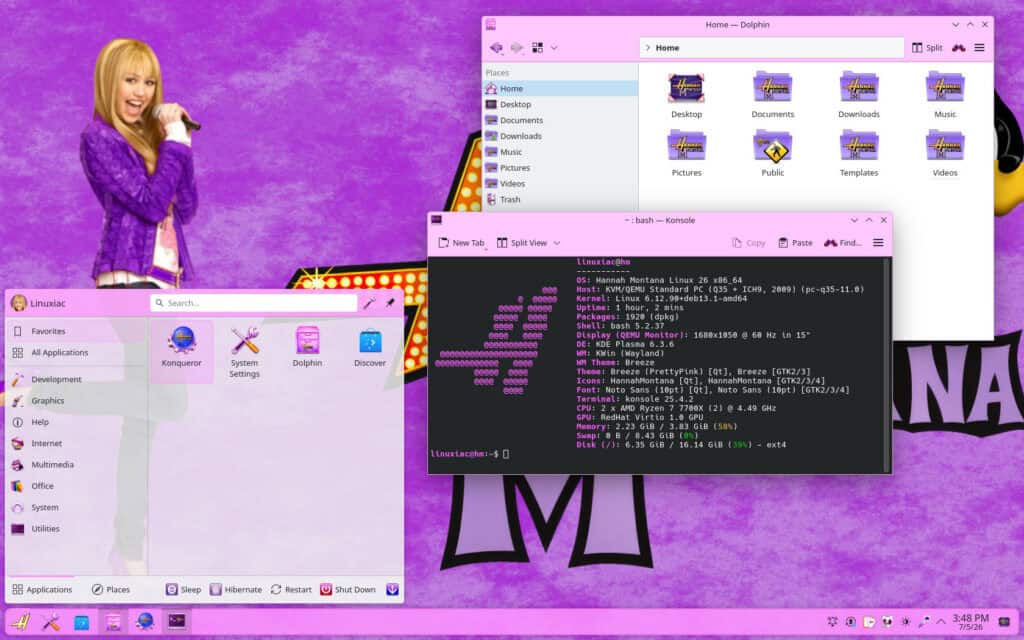
Task: Select Music in Dolphin Places panel
Action: click(x=561, y=152)
